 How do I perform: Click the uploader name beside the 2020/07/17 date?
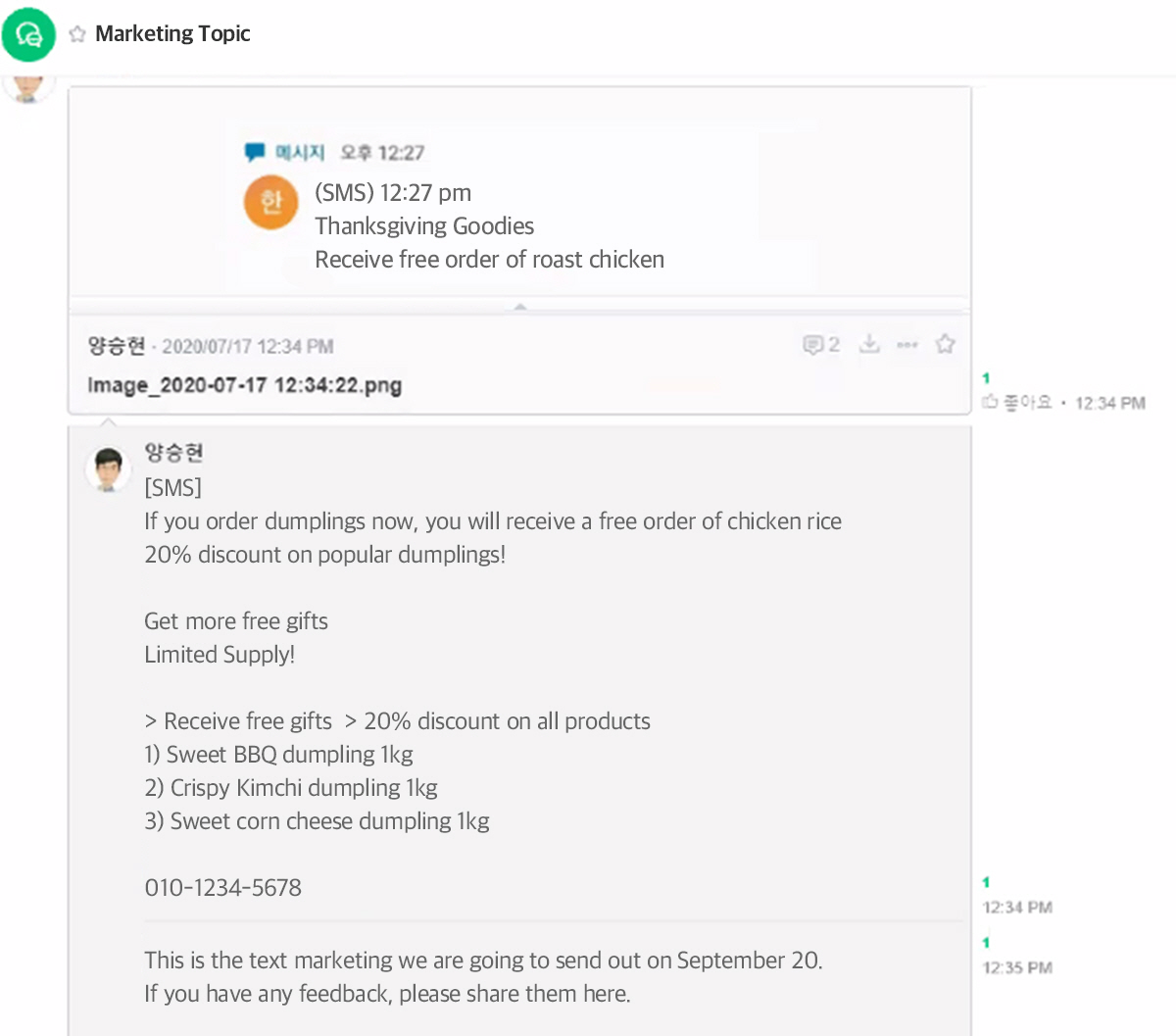(x=116, y=345)
